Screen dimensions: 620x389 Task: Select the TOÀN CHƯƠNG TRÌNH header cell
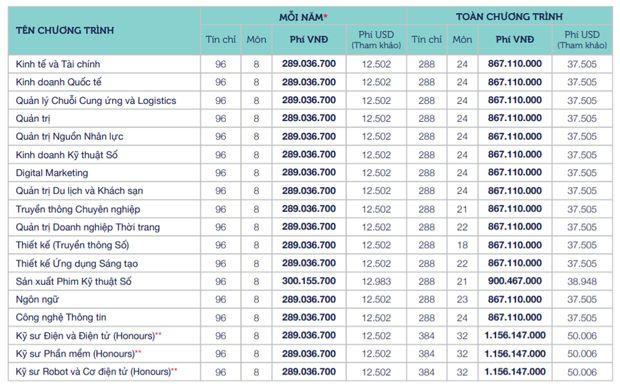[x=509, y=17]
